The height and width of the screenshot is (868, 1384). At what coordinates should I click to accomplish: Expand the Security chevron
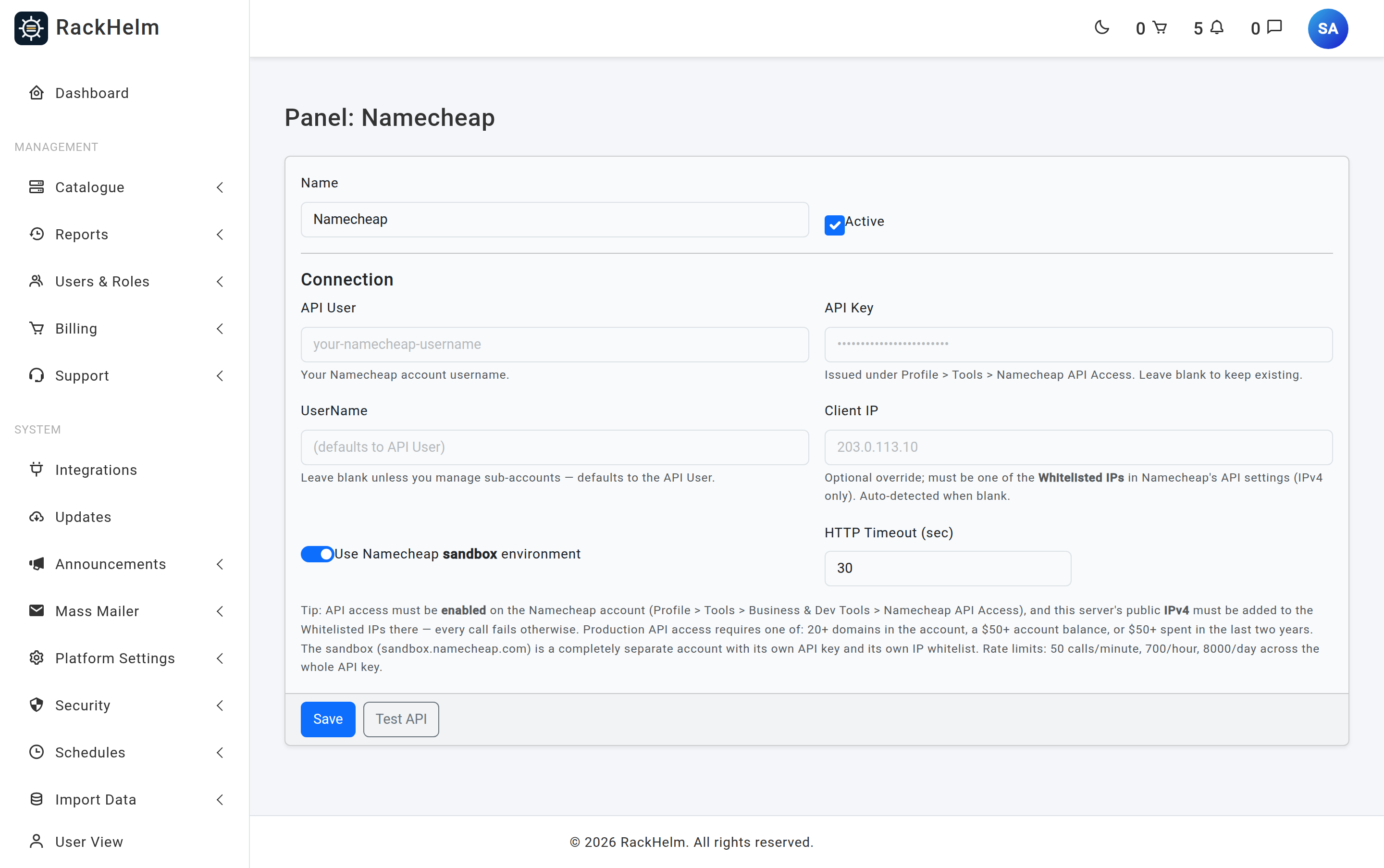point(220,705)
